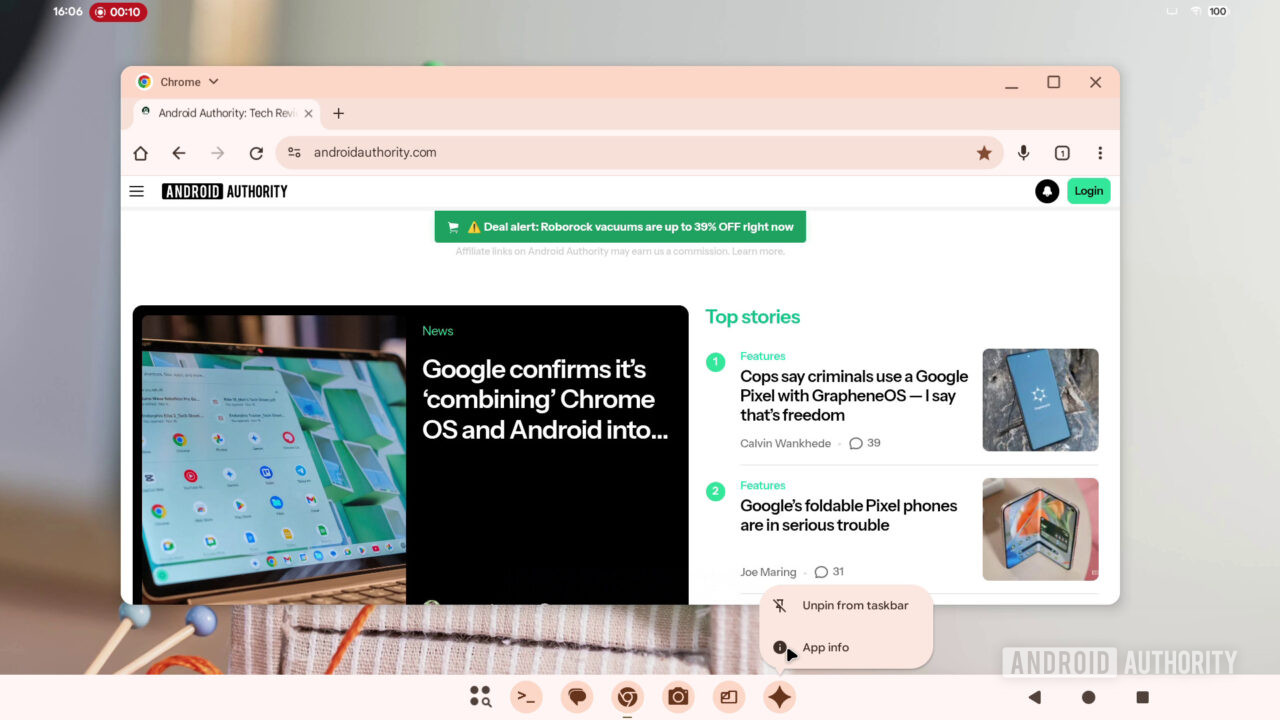The height and width of the screenshot is (720, 1280).
Task: Open the GrapheneOS Pixel story thumbnail
Action: pyautogui.click(x=1040, y=399)
